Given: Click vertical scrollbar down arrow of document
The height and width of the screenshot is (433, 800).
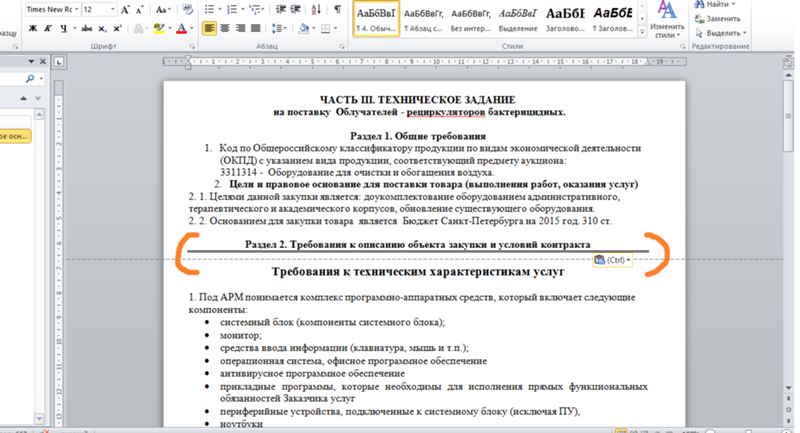Looking at the screenshot, I should (x=788, y=388).
